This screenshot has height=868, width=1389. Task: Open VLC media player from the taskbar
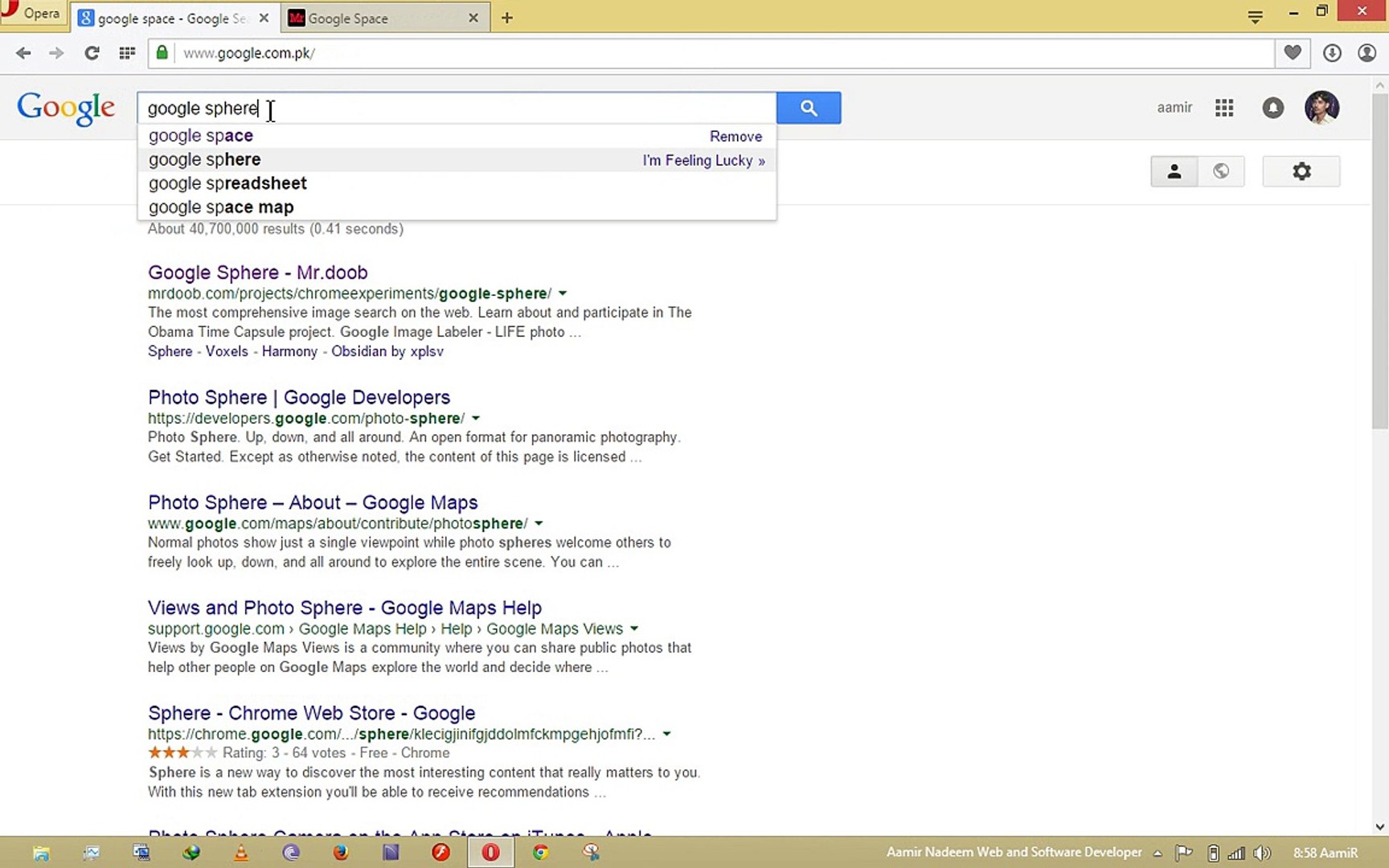240,853
